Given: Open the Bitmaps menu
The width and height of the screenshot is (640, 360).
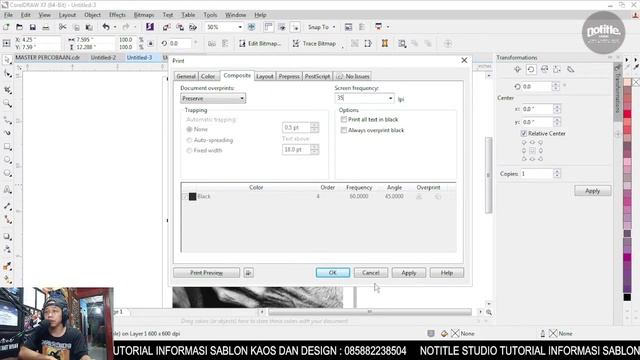Looking at the screenshot, I should (x=144, y=15).
